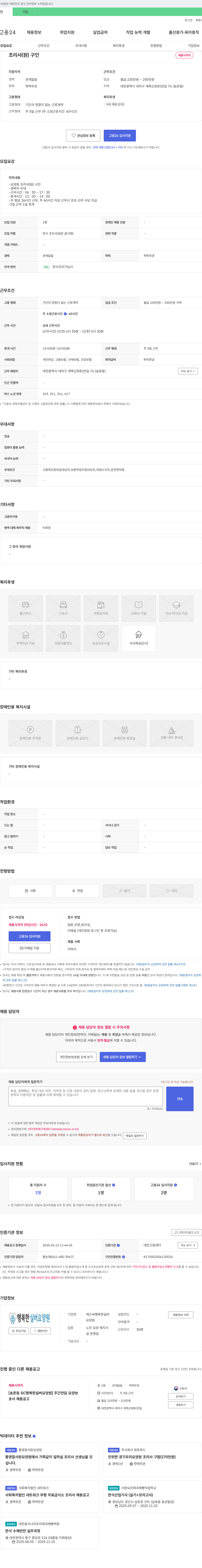The image size is (202, 1568).
Task: Click the 자녀 학자금 지원 icon
Action: pyautogui.click(x=177, y=609)
